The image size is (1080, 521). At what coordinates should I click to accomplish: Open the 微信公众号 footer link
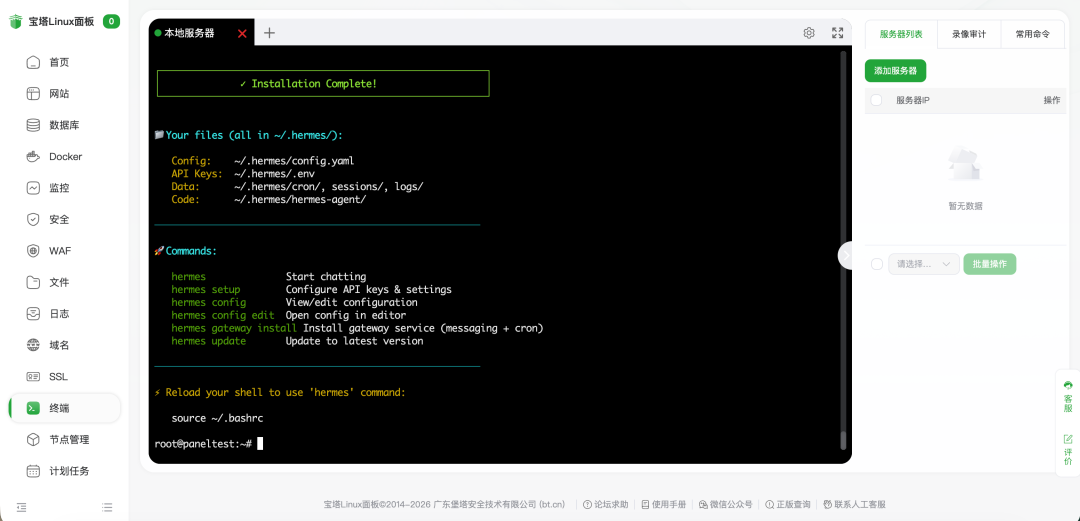click(x=725, y=504)
